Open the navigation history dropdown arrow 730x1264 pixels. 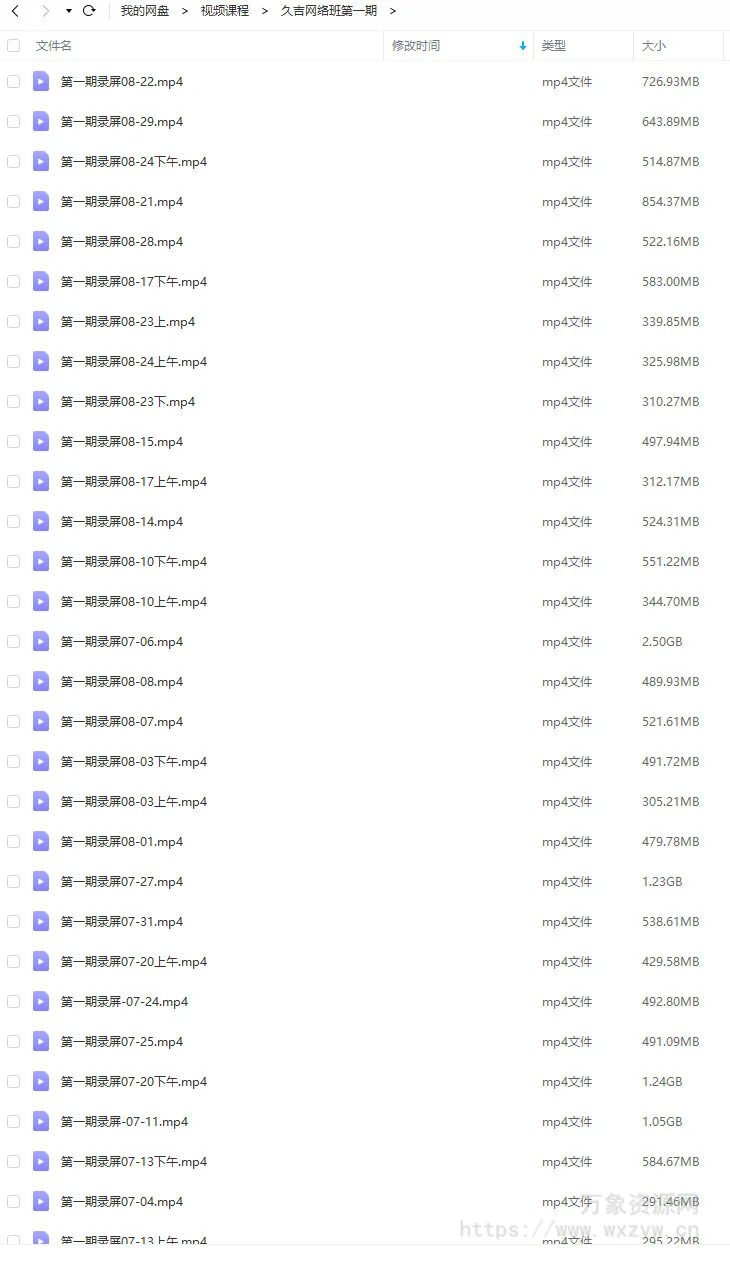[x=68, y=11]
